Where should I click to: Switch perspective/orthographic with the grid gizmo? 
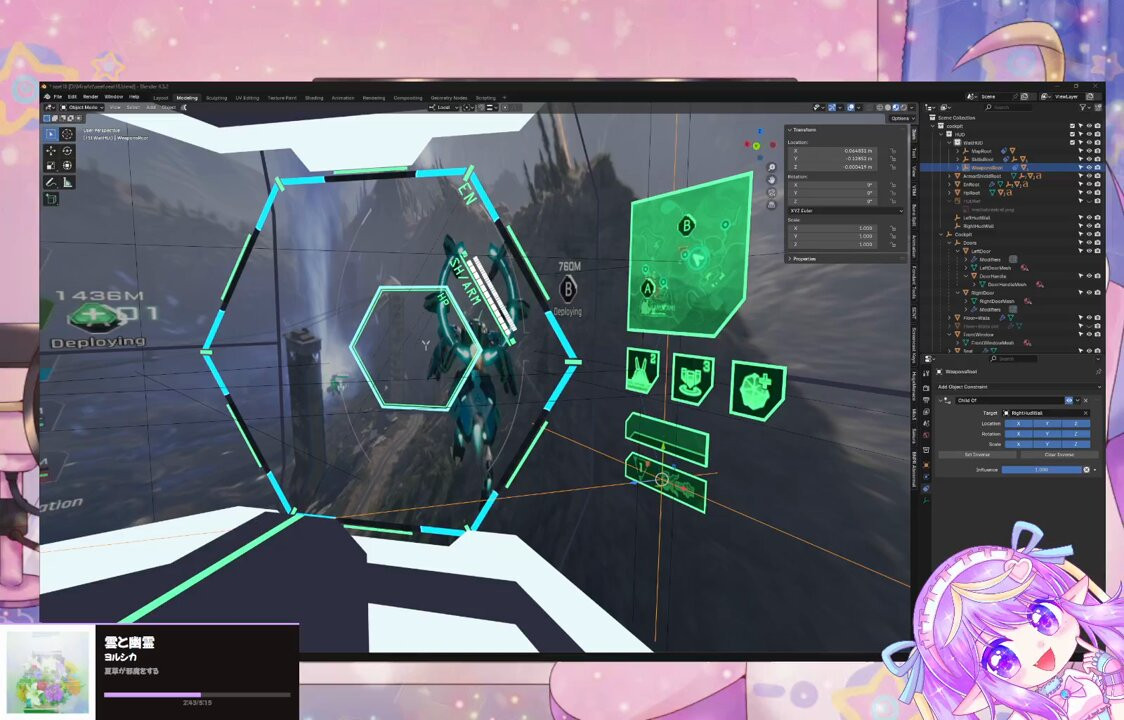coord(771,204)
